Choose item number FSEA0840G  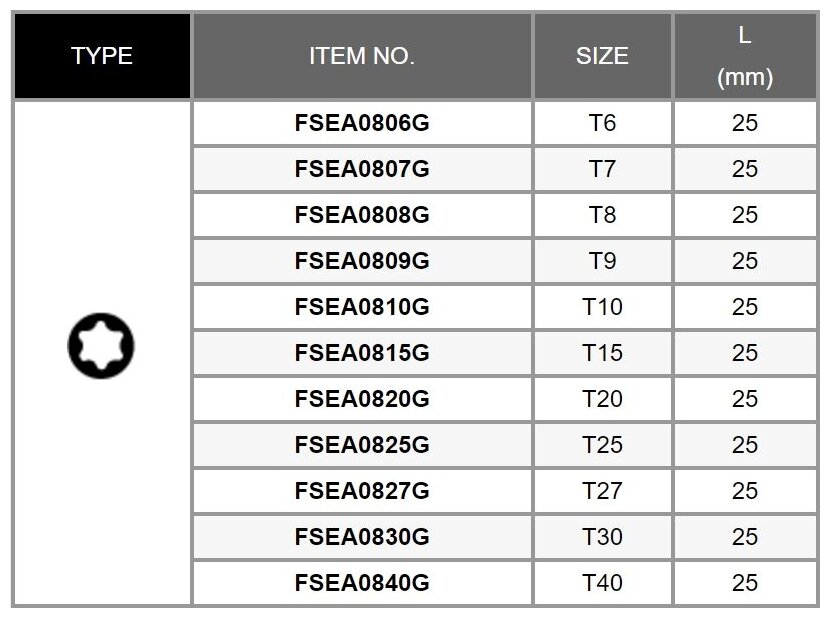(362, 583)
